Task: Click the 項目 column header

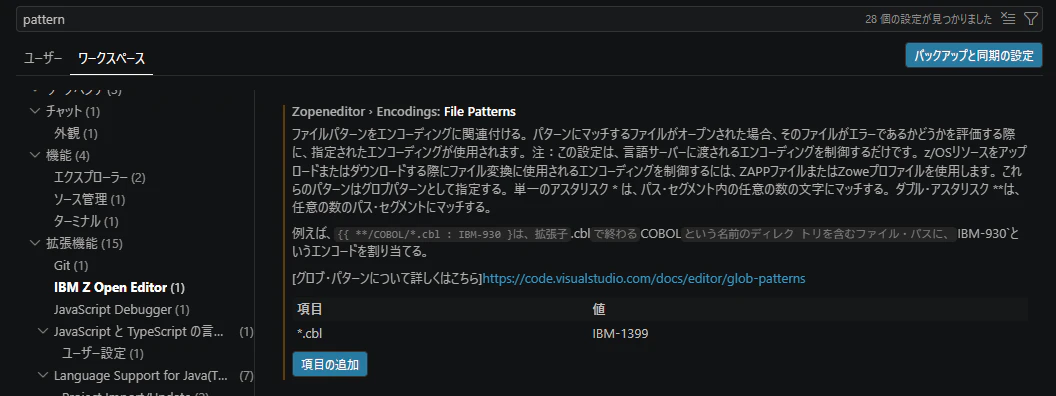Action: point(310,310)
